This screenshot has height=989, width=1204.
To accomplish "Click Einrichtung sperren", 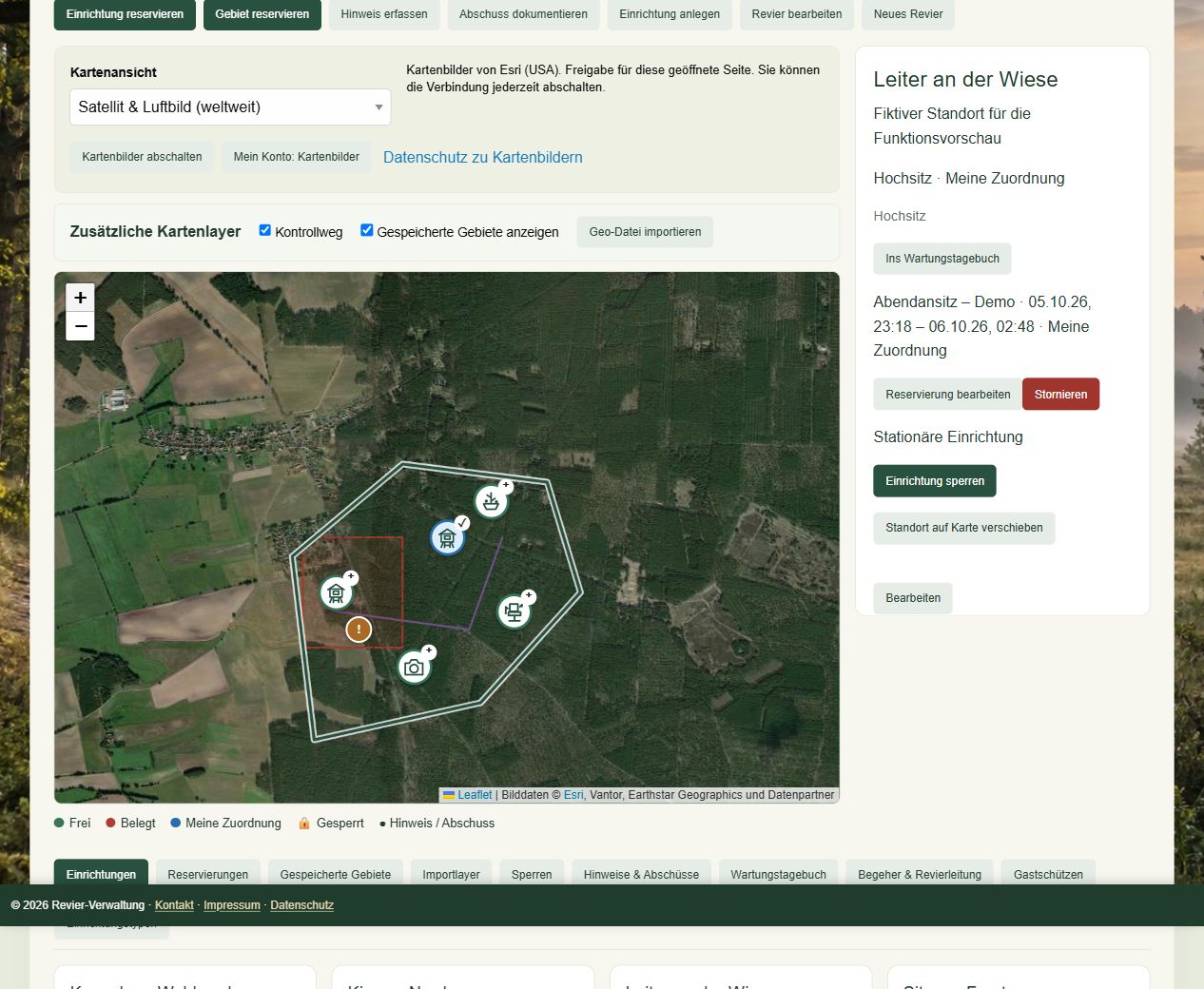I will pos(935,481).
